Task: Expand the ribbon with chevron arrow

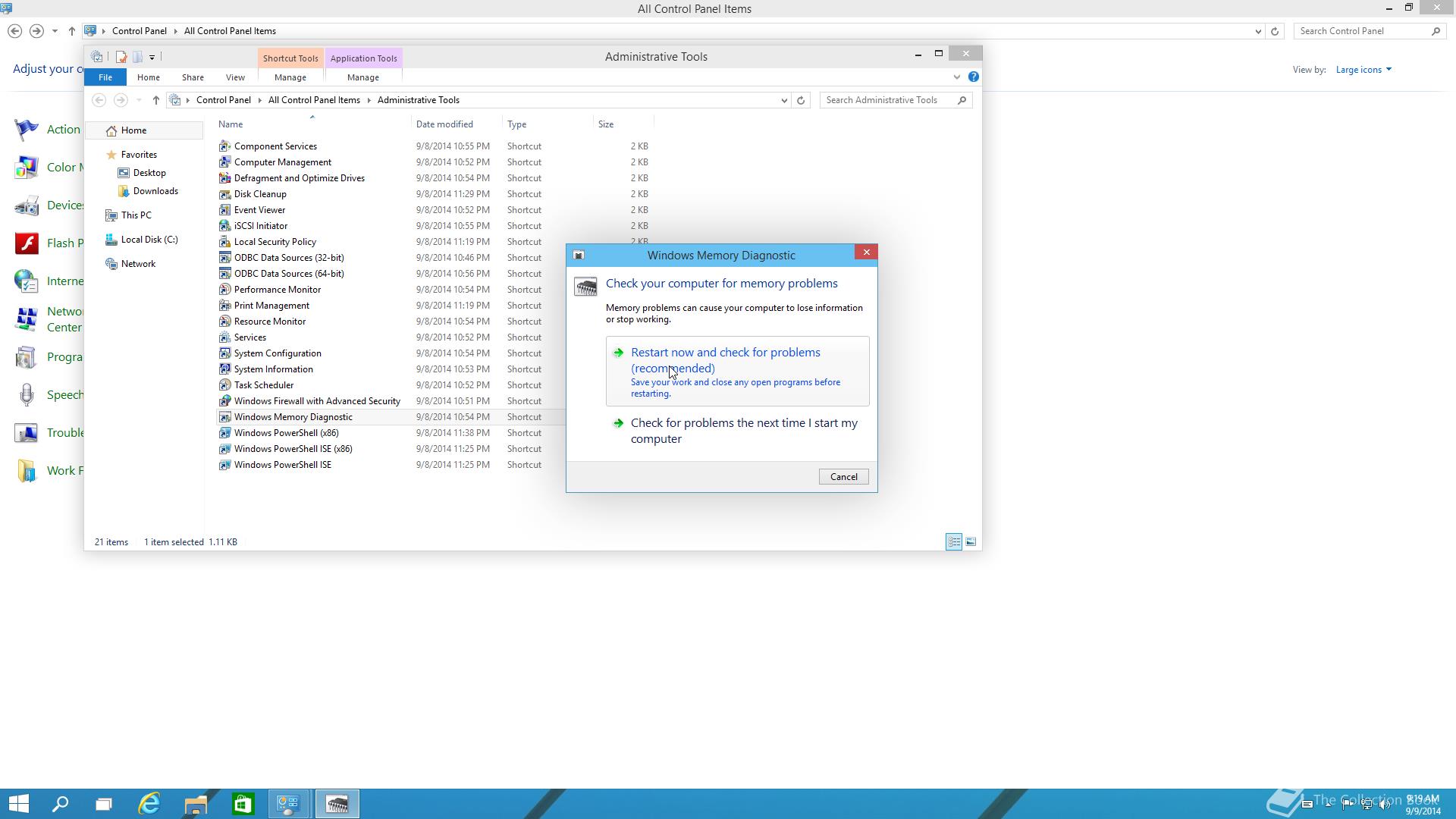Action: (956, 77)
